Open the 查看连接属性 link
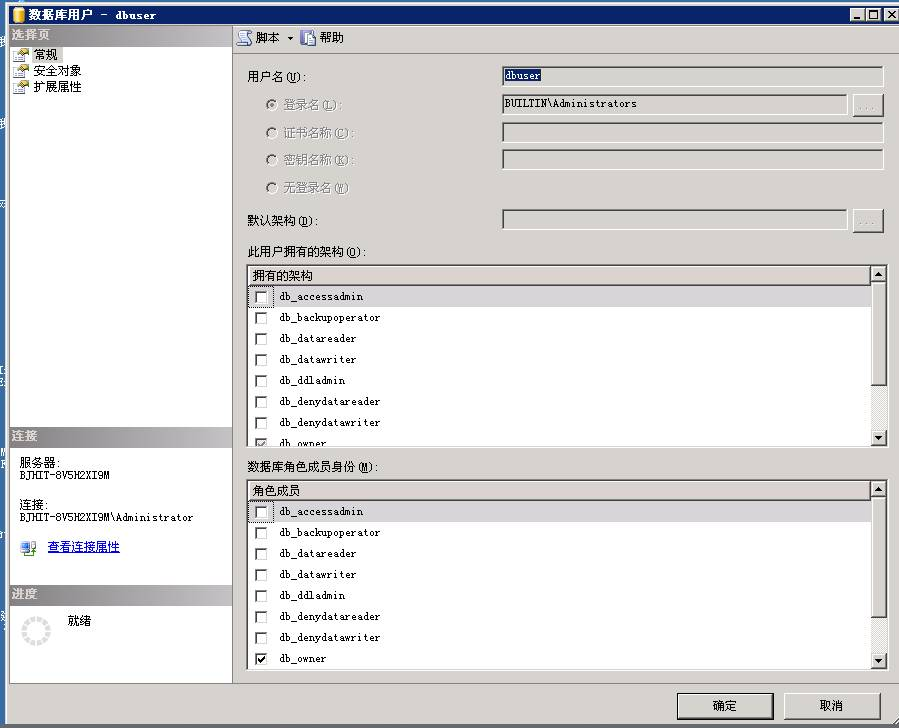Viewport: 899px width, 728px height. [84, 547]
